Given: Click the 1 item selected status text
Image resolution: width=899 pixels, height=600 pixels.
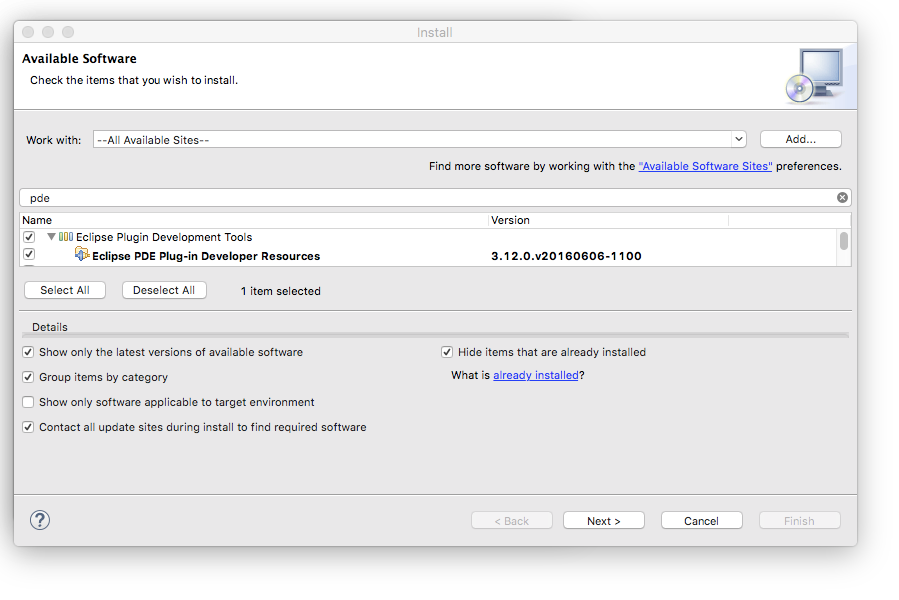Looking at the screenshot, I should (280, 291).
